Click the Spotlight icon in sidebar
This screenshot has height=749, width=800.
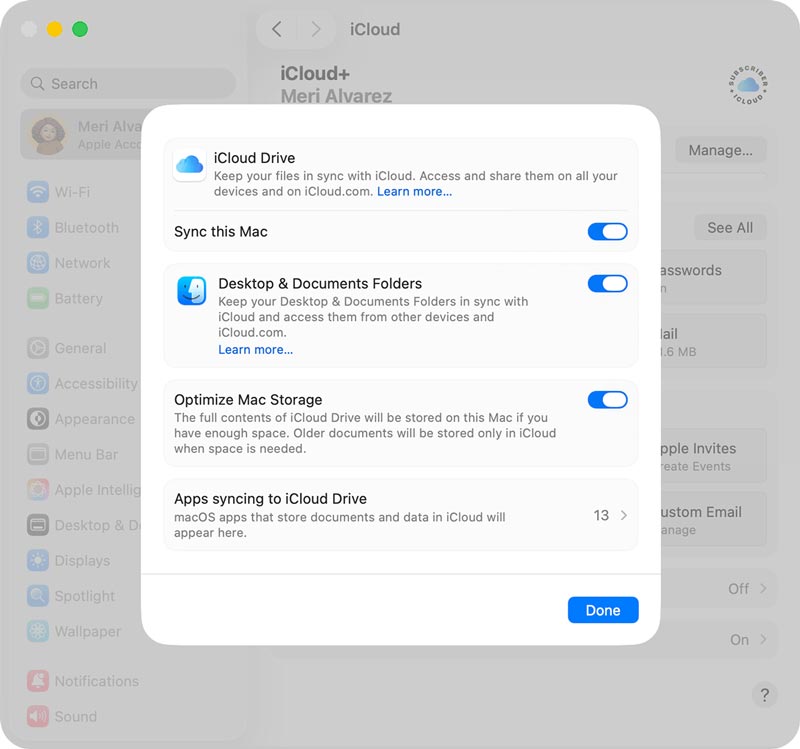click(x=38, y=595)
